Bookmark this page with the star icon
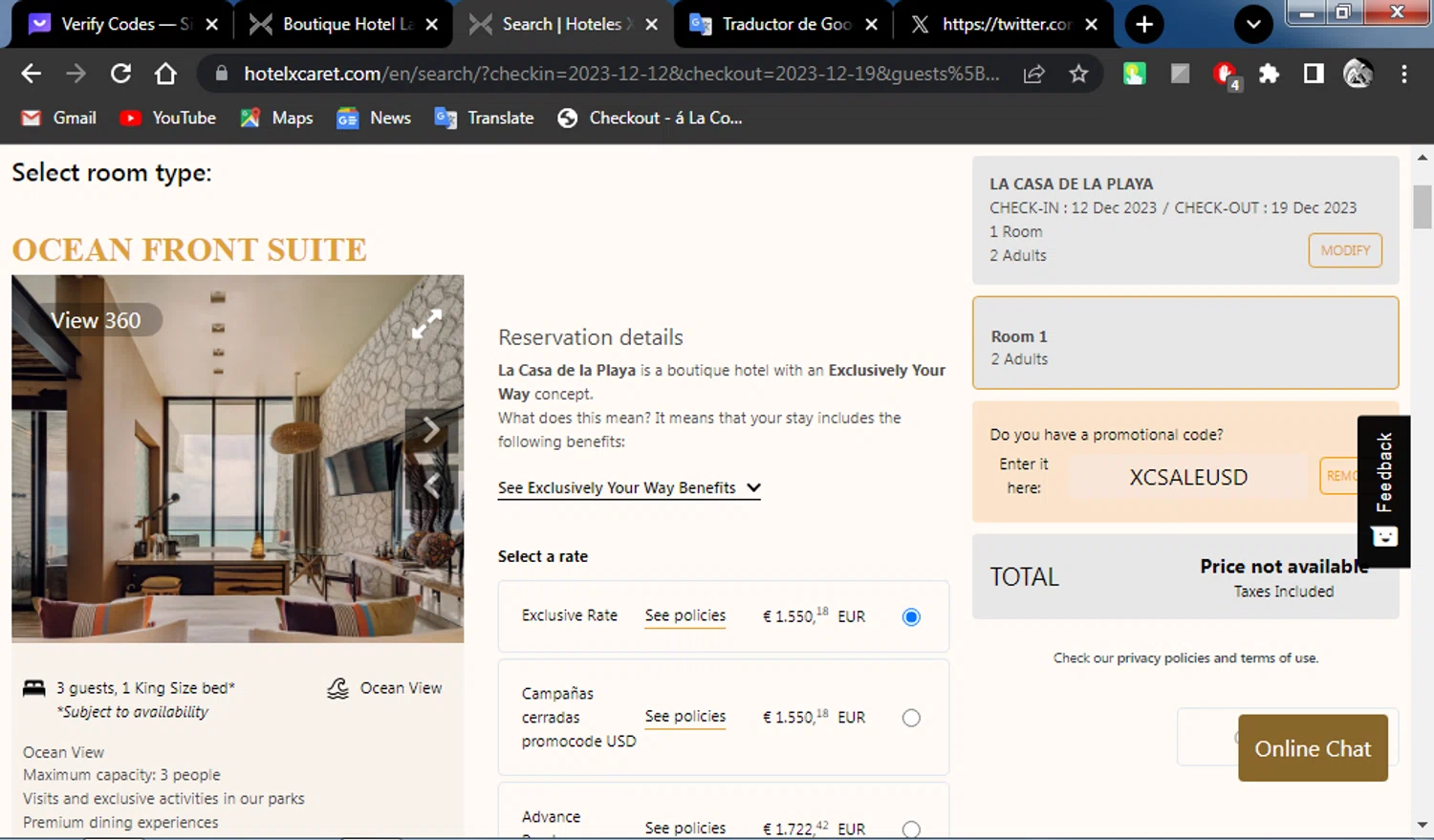The image size is (1434, 840). pos(1078,74)
